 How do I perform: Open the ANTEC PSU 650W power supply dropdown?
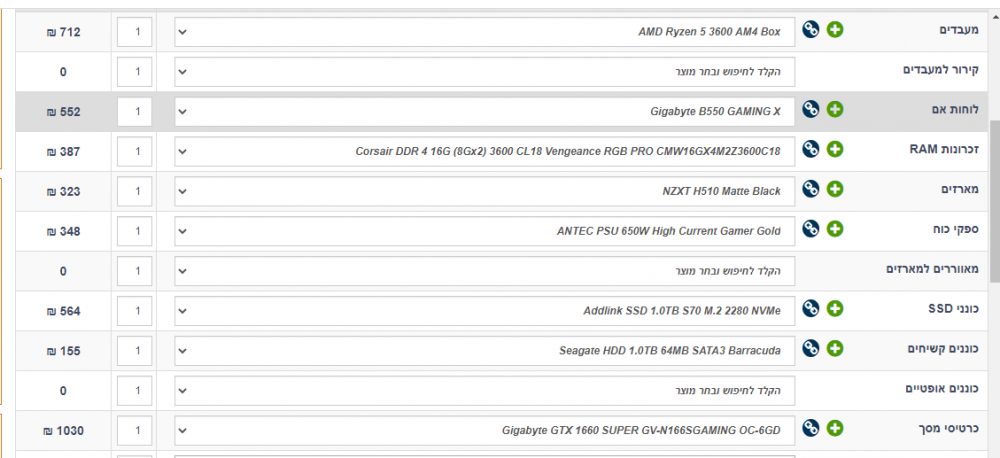pos(485,231)
